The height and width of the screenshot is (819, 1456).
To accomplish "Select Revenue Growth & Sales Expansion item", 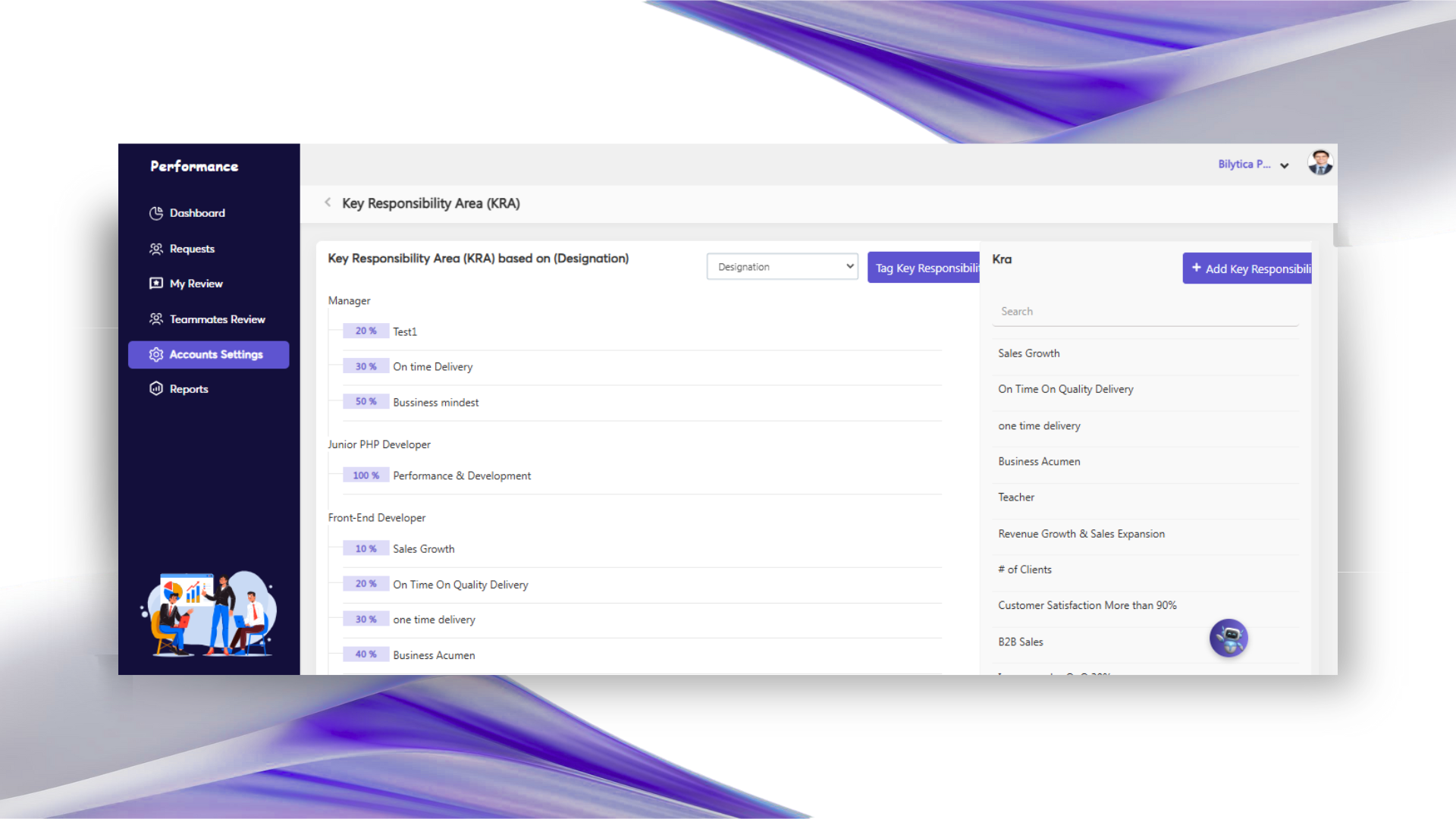I will [x=1081, y=534].
